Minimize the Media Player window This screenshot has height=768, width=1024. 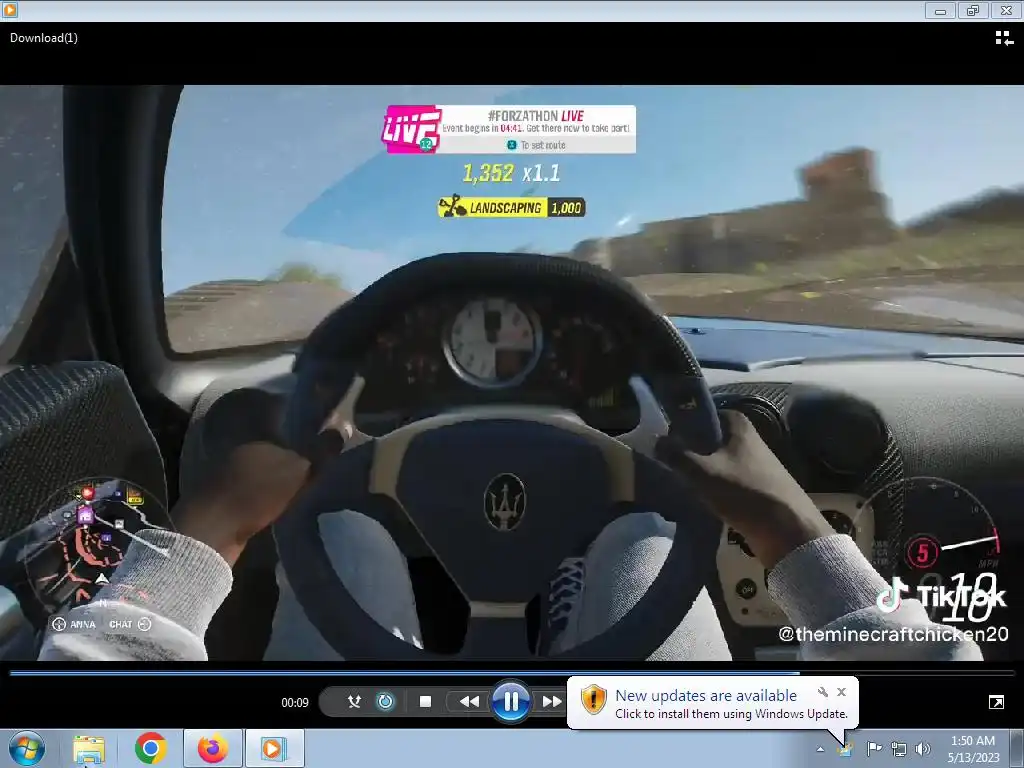pos(940,10)
